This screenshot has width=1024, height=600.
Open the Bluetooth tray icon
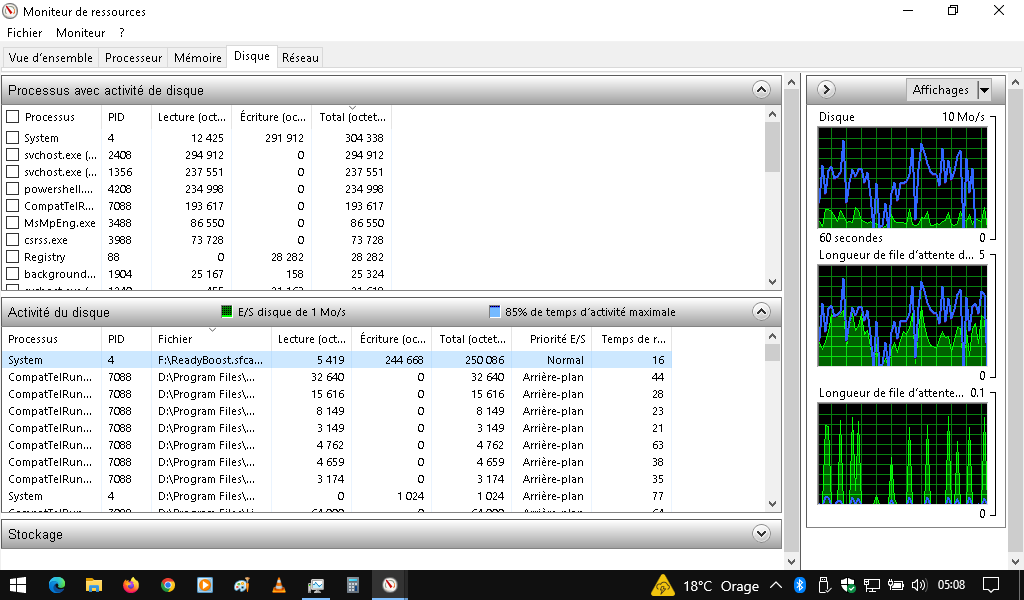pos(799,585)
